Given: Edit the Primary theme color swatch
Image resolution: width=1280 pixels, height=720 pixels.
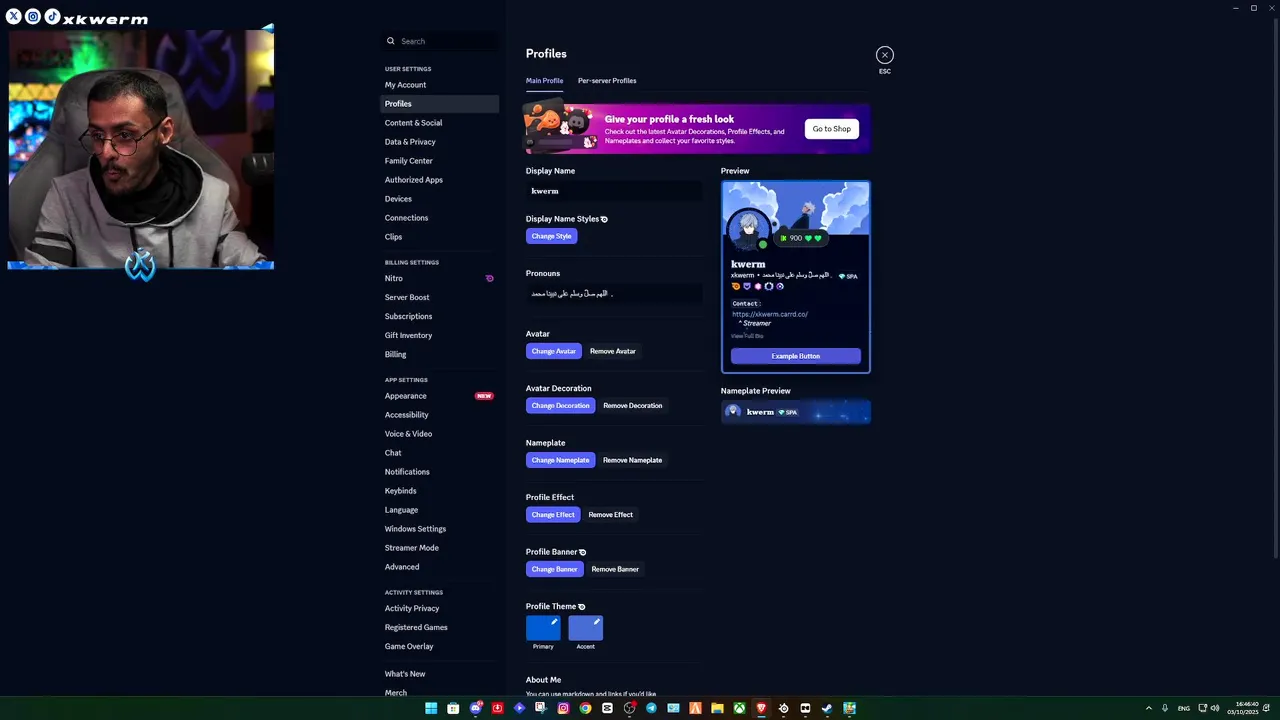Looking at the screenshot, I should coord(543,628).
